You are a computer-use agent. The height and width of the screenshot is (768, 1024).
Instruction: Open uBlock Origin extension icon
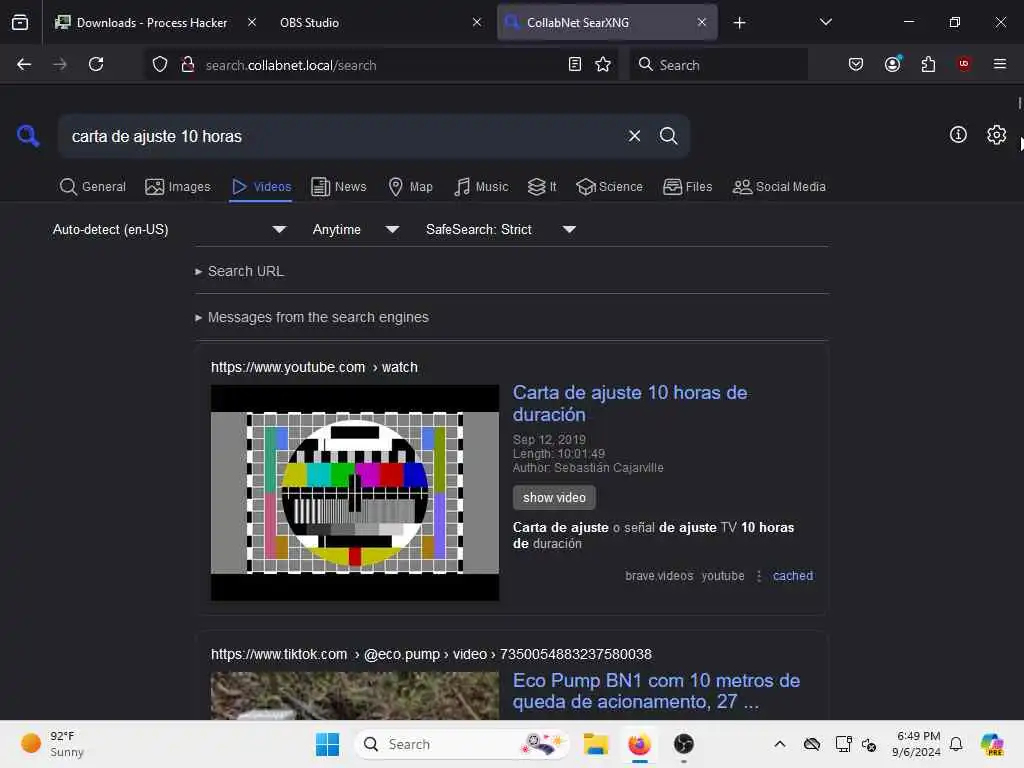[964, 64]
